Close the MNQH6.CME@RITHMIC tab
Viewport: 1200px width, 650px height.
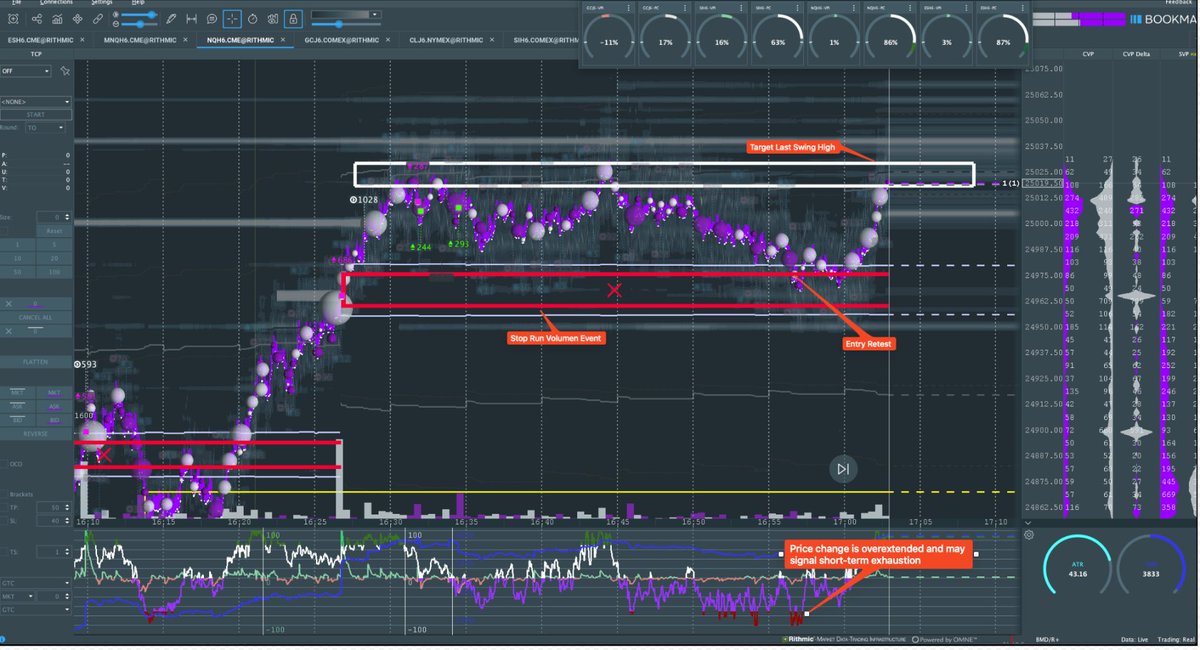click(x=185, y=40)
